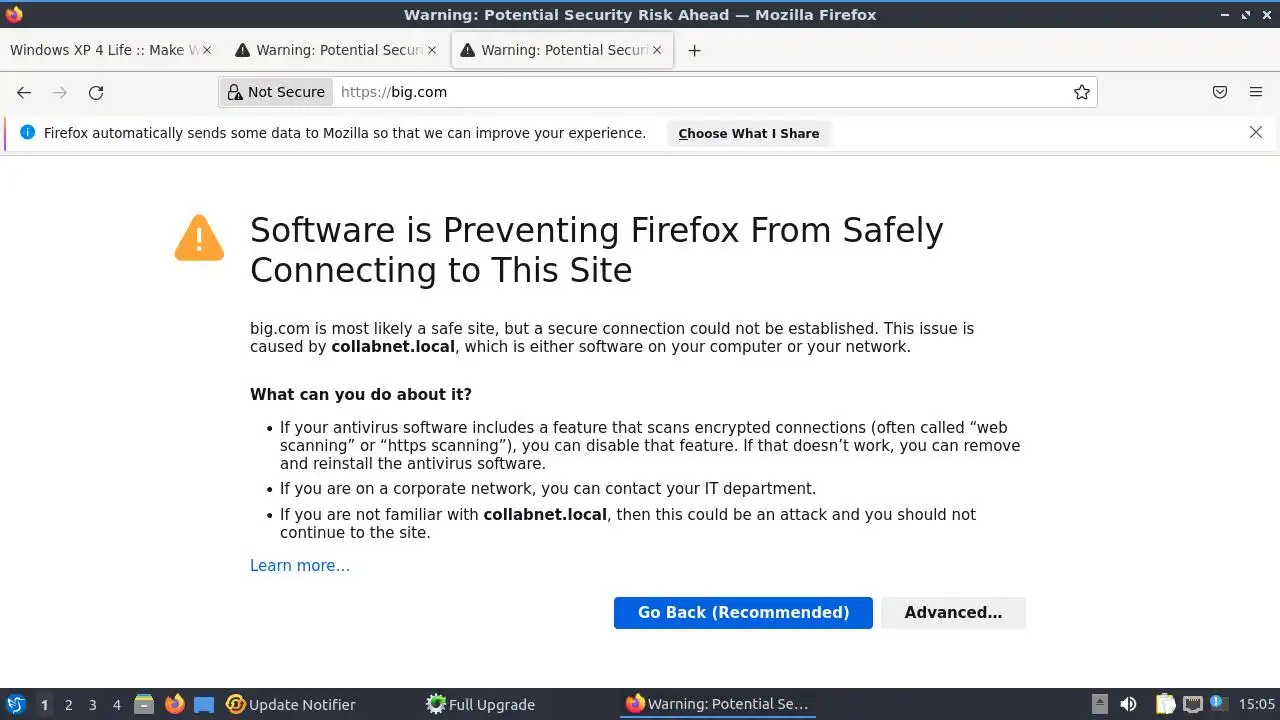The image size is (1280, 720).
Task: Click the Choose What I Share button
Action: click(748, 133)
